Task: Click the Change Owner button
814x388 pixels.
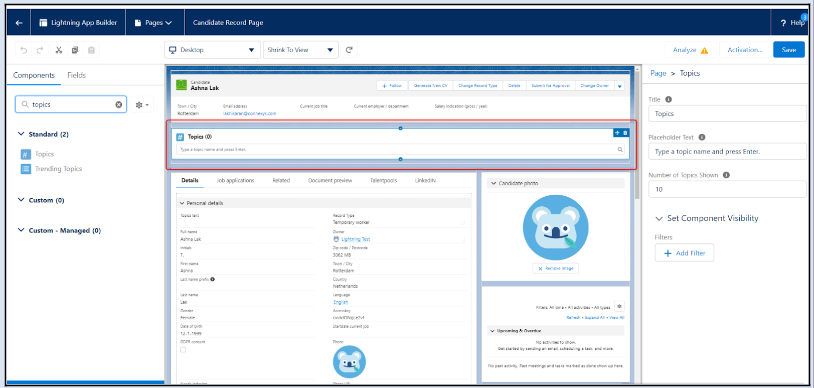Action: [x=595, y=86]
